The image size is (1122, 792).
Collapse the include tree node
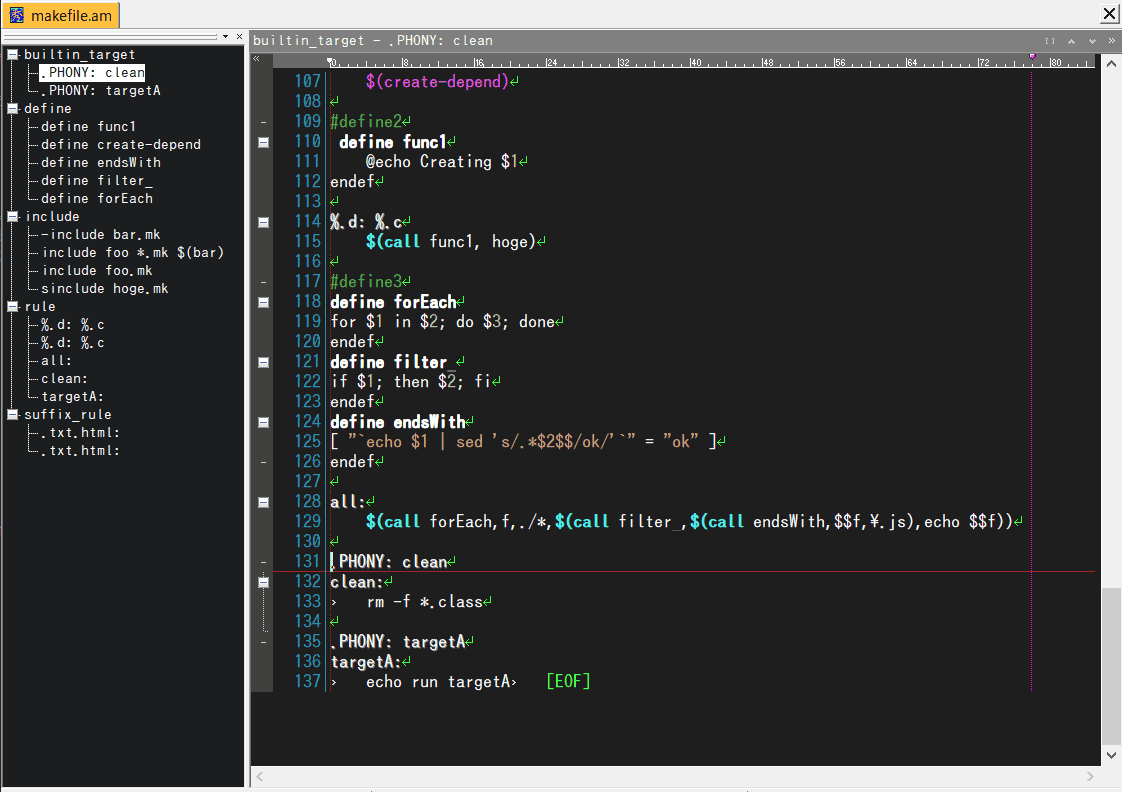pos(12,216)
